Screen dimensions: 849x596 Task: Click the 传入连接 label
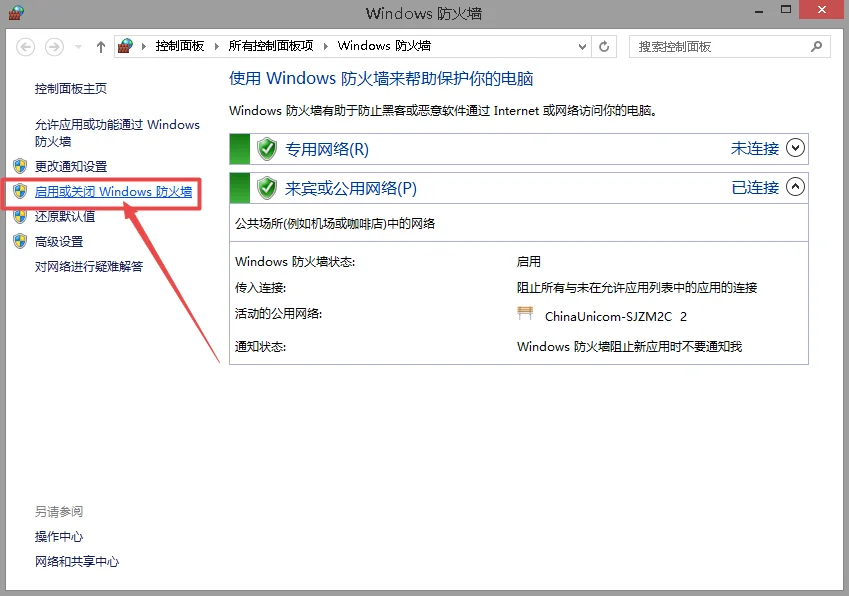pos(260,288)
